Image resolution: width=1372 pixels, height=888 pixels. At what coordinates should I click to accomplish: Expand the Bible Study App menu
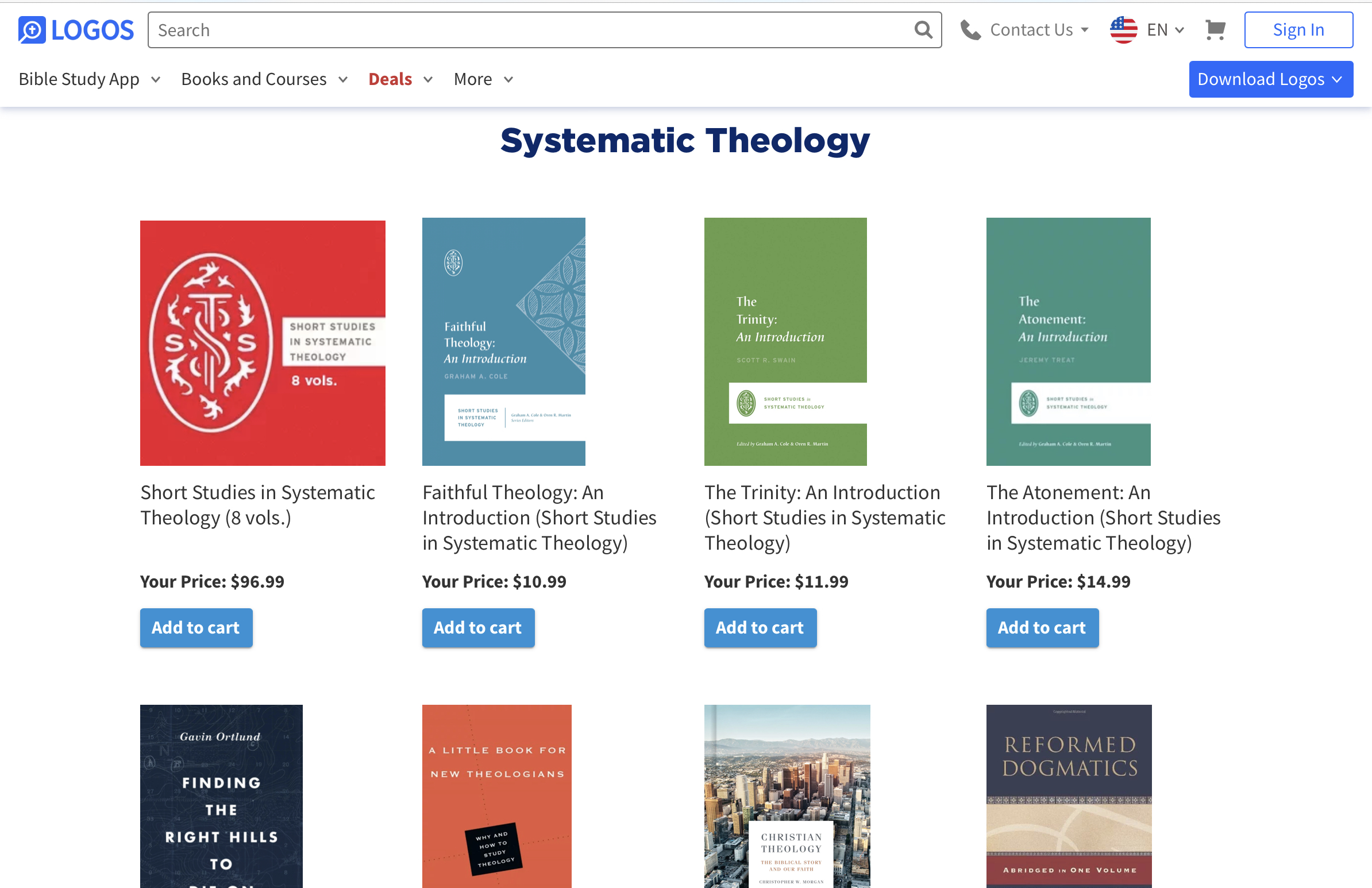[x=90, y=79]
